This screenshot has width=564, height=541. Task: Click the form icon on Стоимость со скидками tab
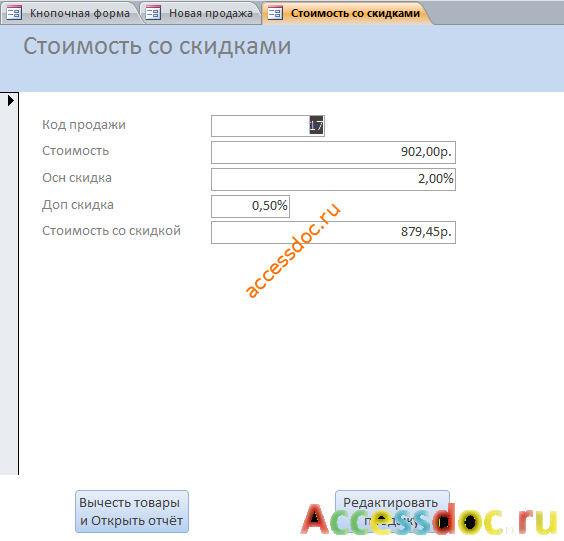click(275, 13)
